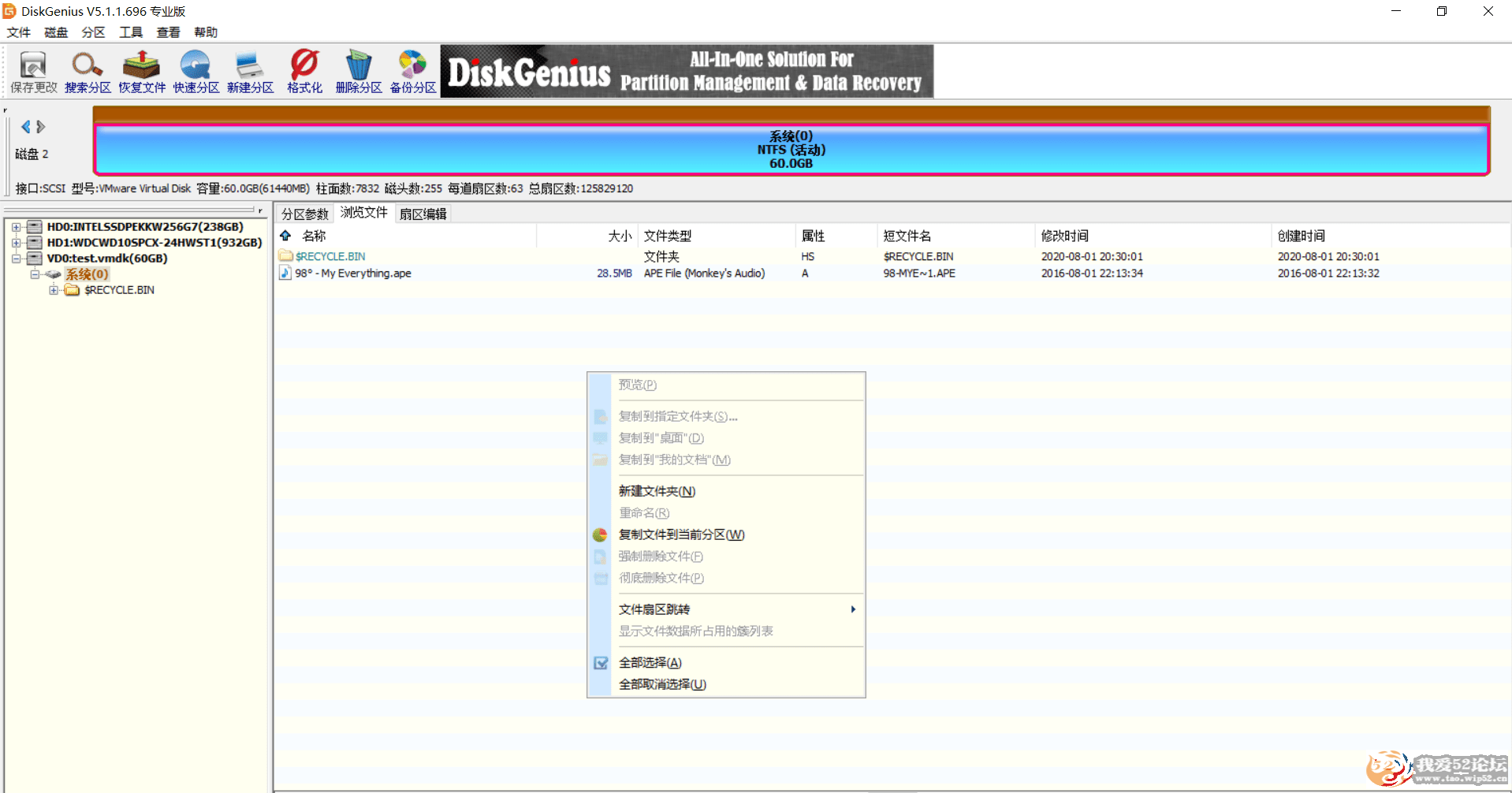Collapse the 系统(0) partition node
The width and height of the screenshot is (1512, 793).
coord(35,274)
